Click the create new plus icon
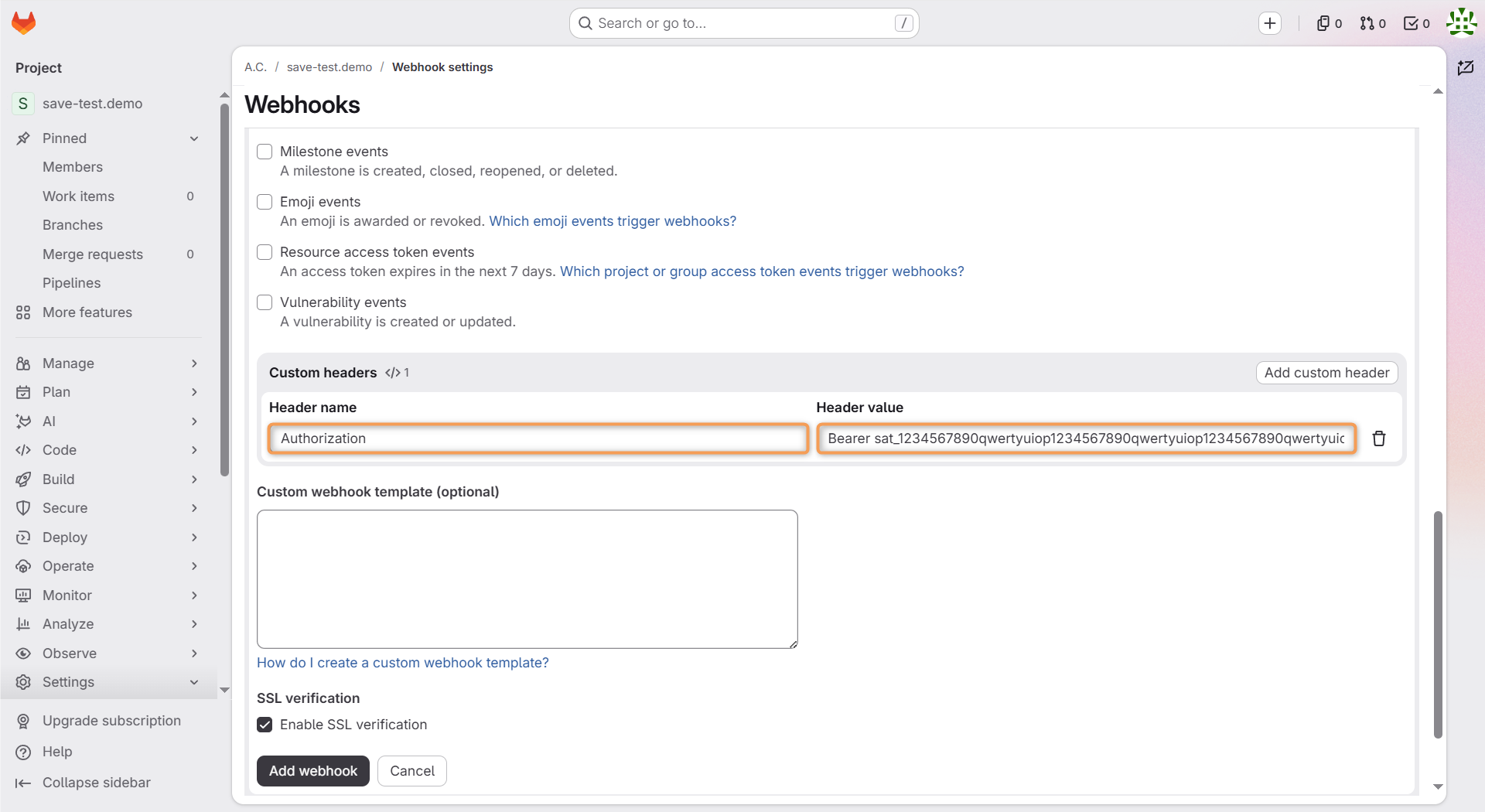Viewport: 1485px width, 812px height. click(1270, 23)
